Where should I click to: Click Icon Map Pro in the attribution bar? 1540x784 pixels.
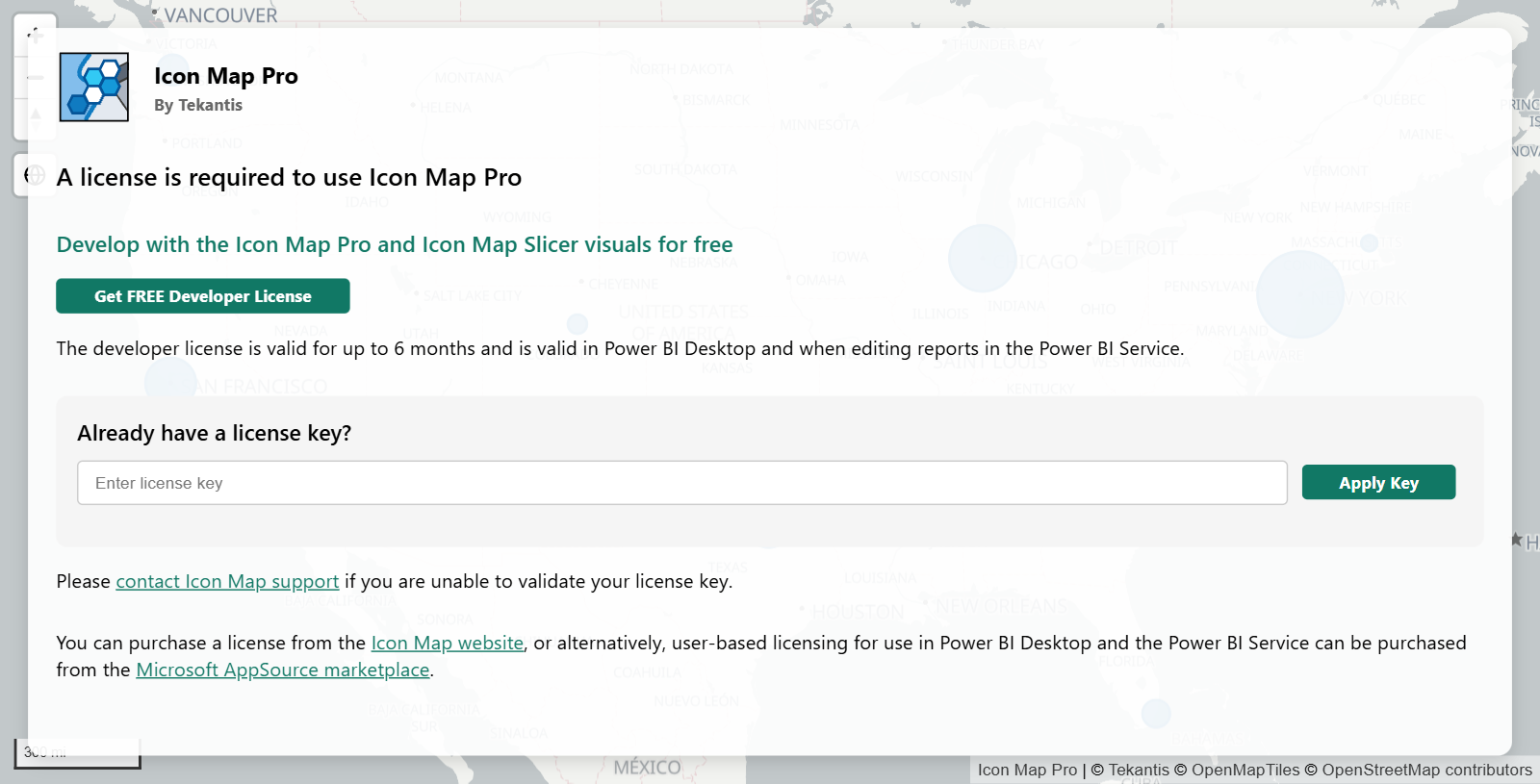1028,770
